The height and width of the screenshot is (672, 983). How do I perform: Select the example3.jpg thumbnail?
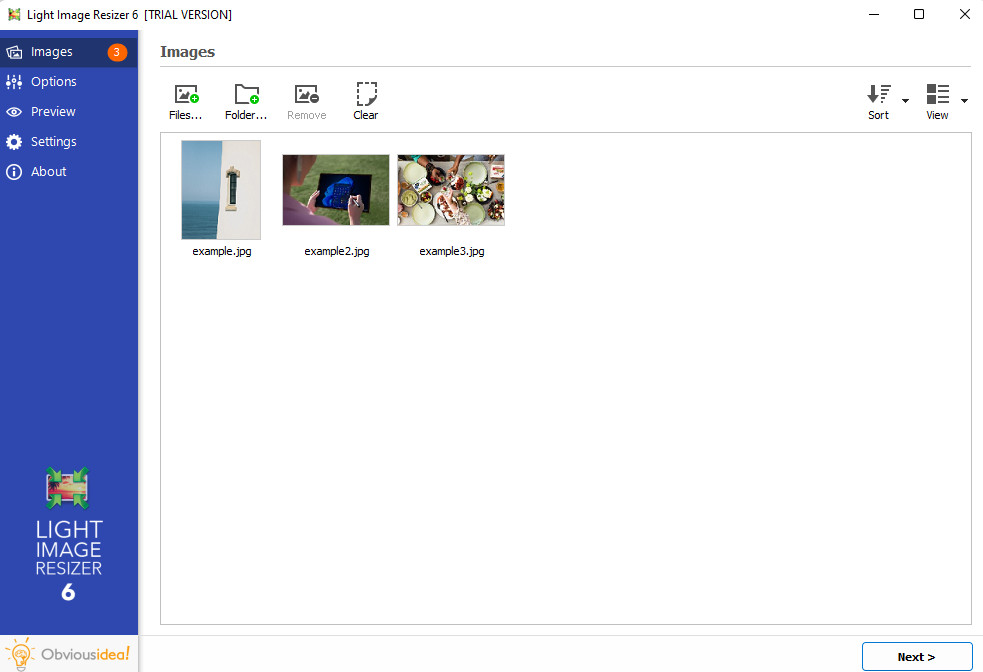tap(451, 190)
